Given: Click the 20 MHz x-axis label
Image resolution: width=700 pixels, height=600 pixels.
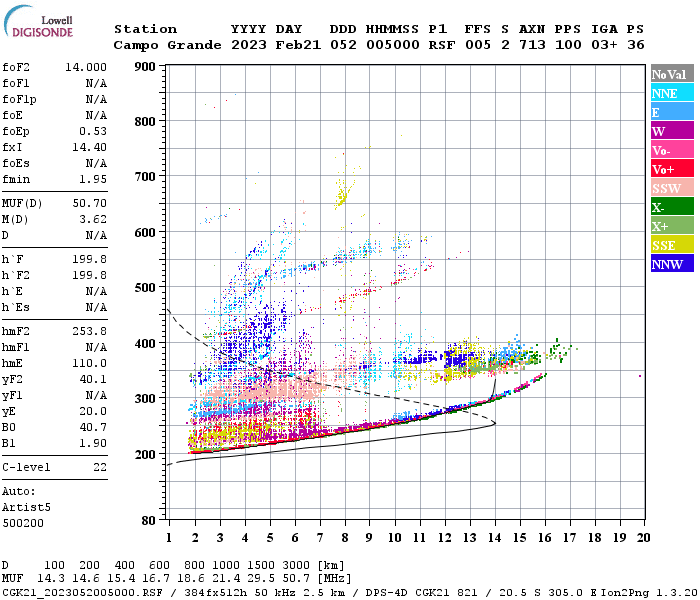Looking at the screenshot, I should (643, 538).
